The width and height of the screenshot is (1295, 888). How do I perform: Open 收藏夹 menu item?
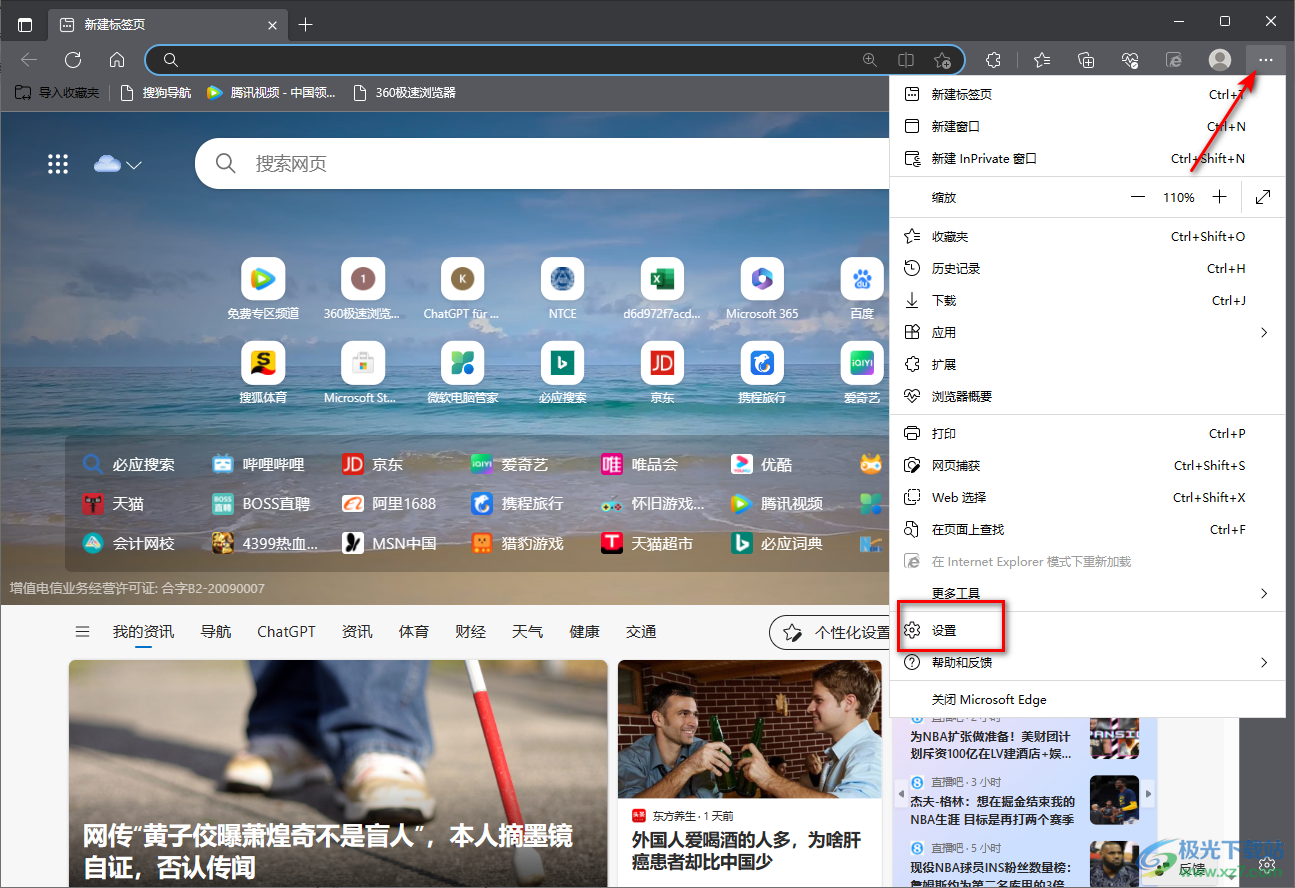(x=1087, y=237)
